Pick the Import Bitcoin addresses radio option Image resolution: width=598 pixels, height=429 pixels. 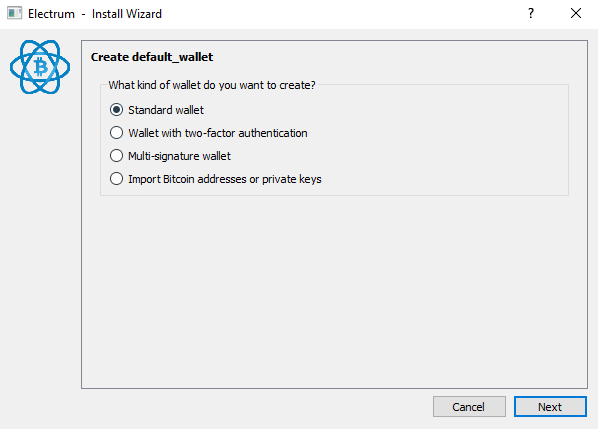point(116,178)
